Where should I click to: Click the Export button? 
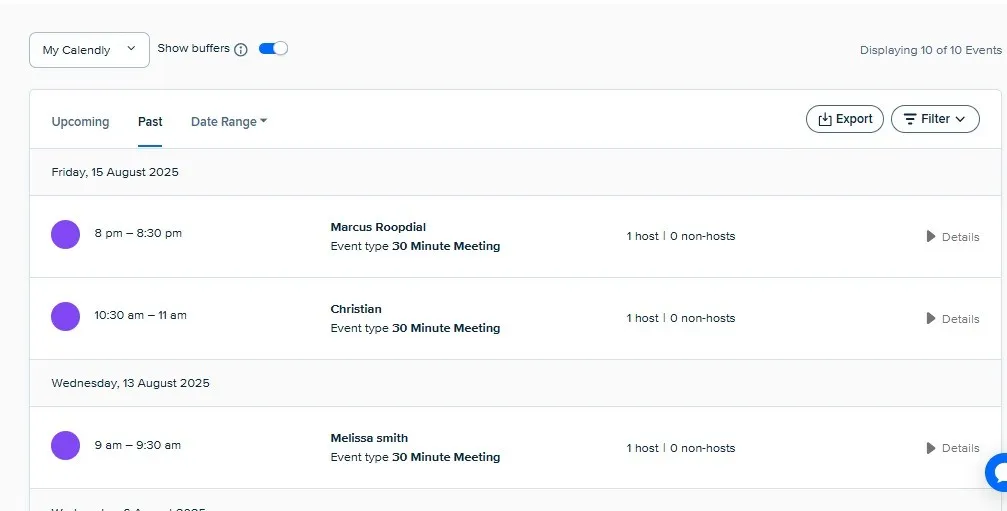[845, 119]
